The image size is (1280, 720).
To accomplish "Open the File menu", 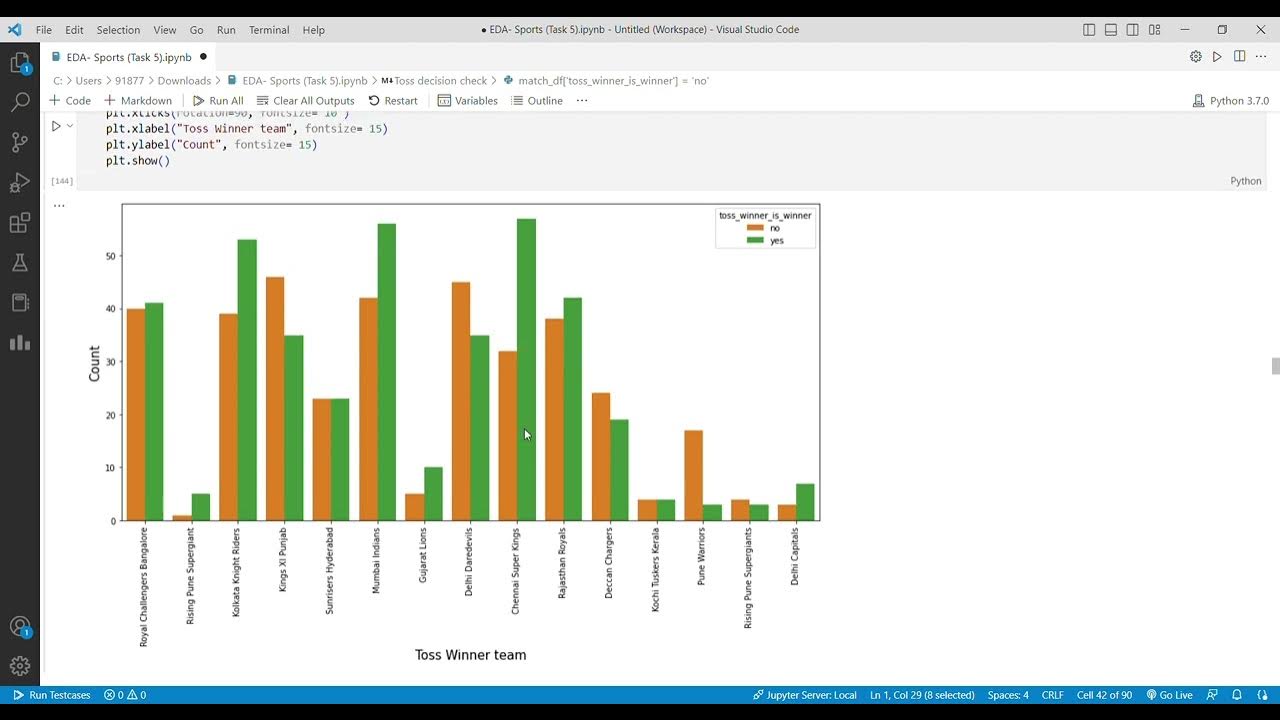I will point(44,30).
